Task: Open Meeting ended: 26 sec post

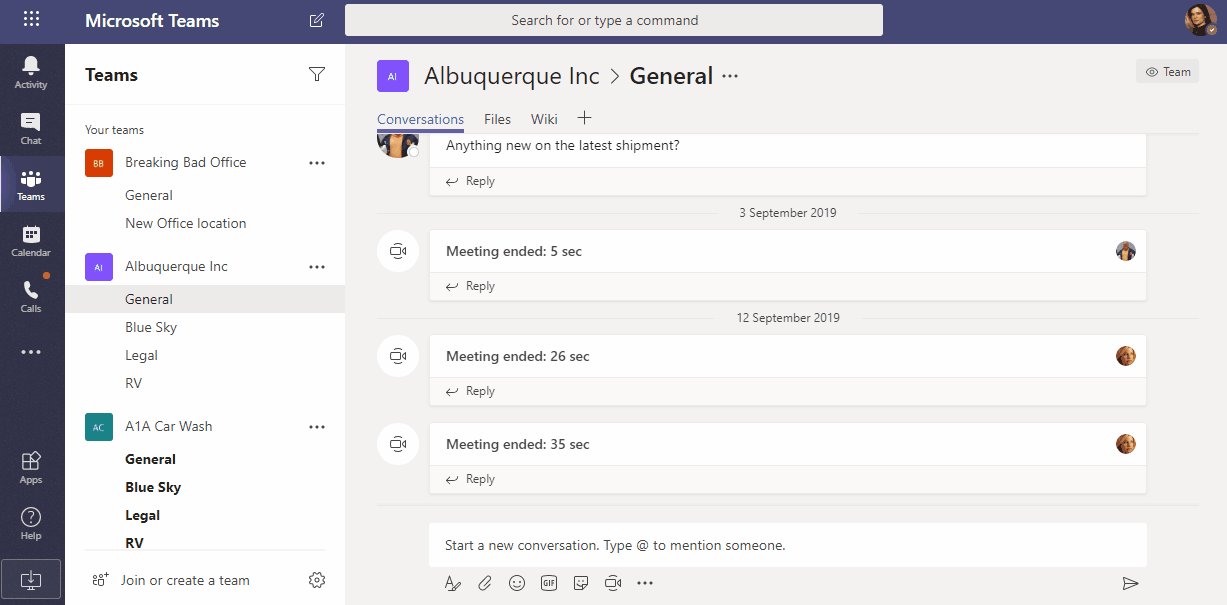Action: [787, 356]
